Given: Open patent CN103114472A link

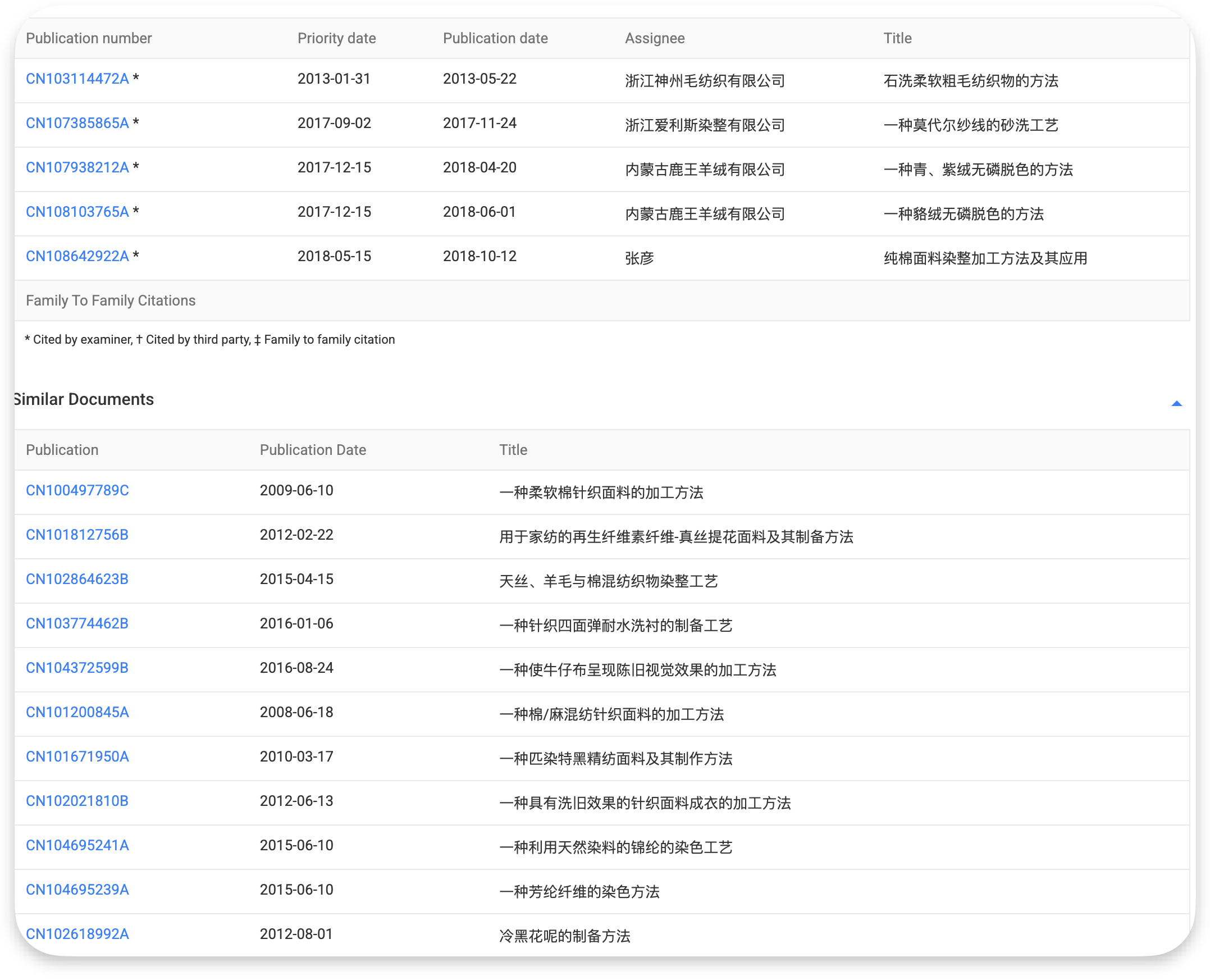Looking at the screenshot, I should [x=77, y=79].
